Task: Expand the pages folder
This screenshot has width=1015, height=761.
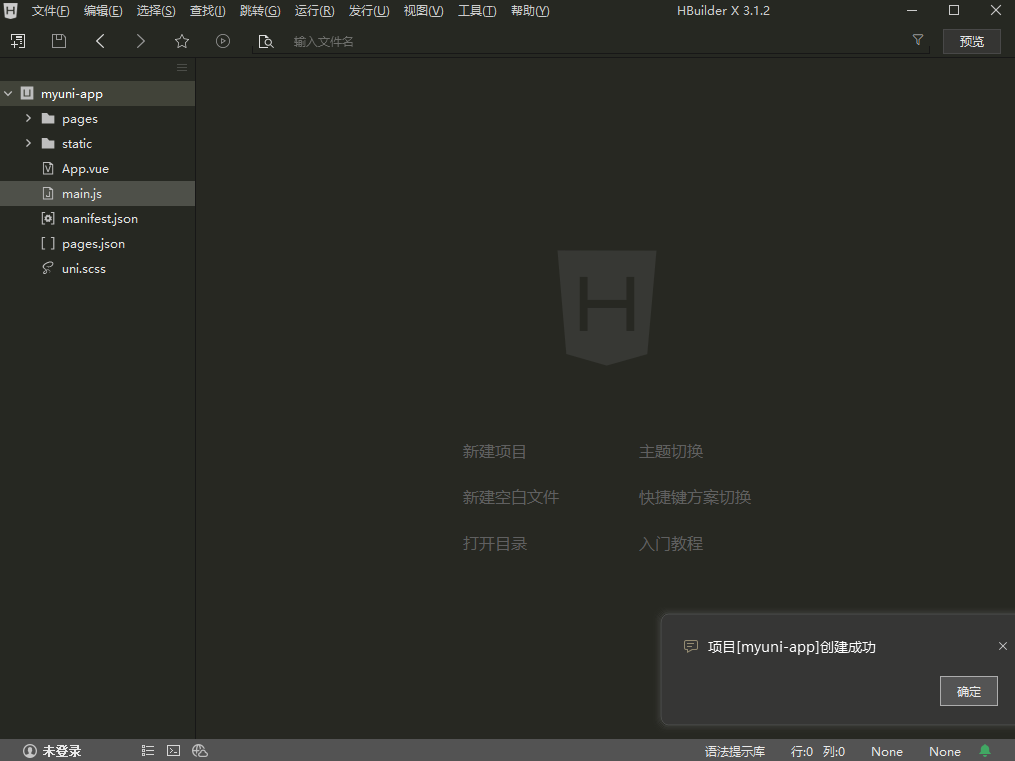Action: click(x=29, y=118)
